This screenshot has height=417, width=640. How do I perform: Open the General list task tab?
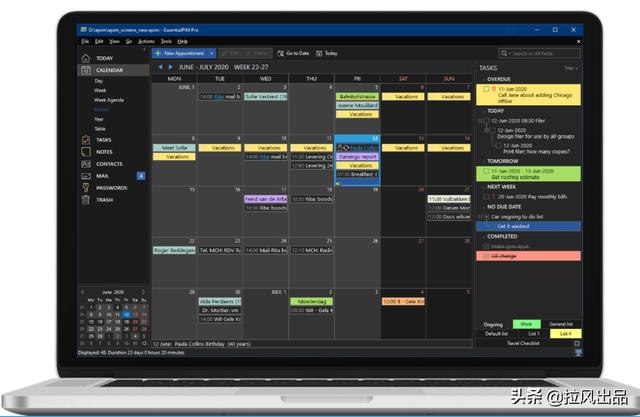[x=561, y=324]
